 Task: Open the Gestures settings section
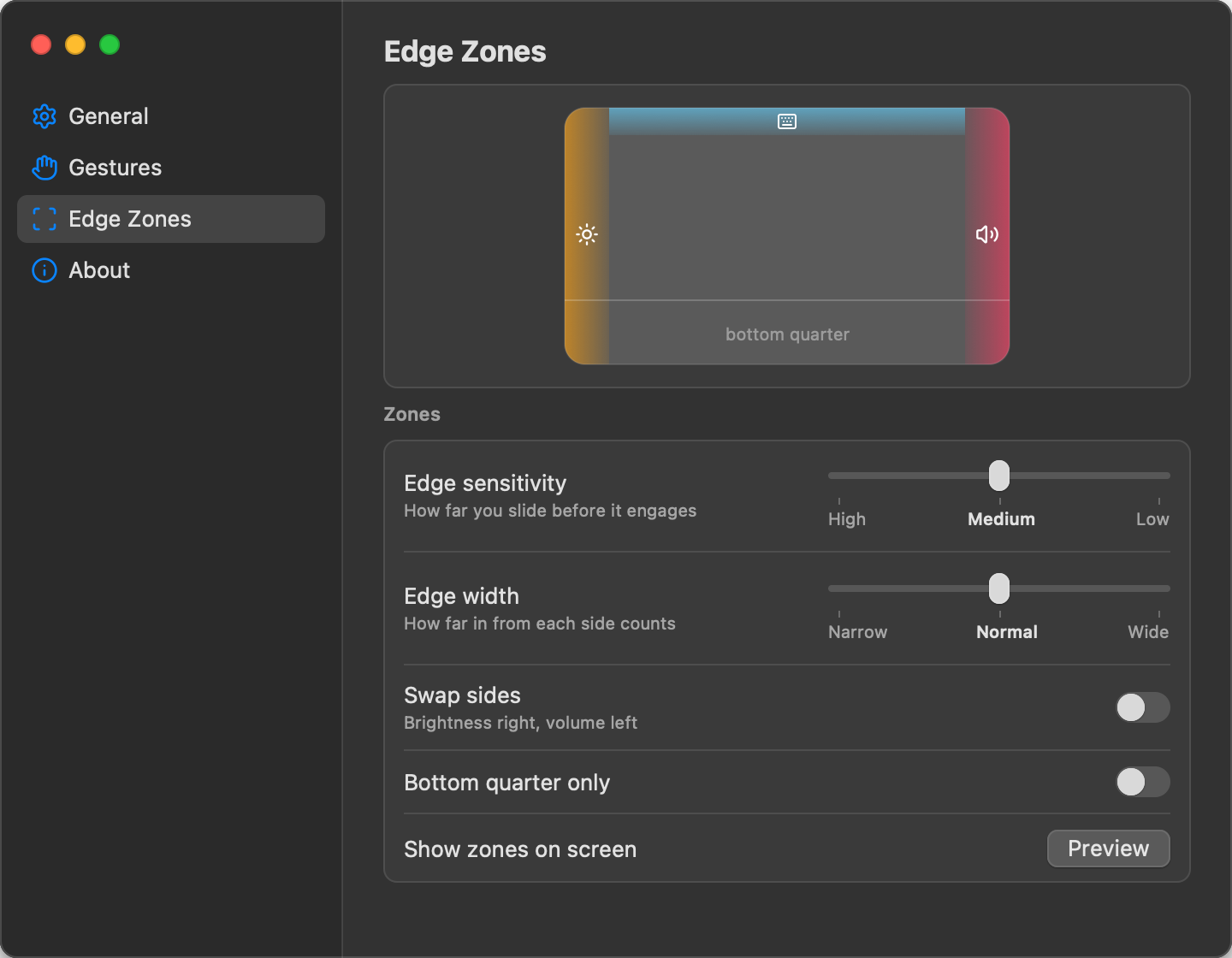point(171,168)
